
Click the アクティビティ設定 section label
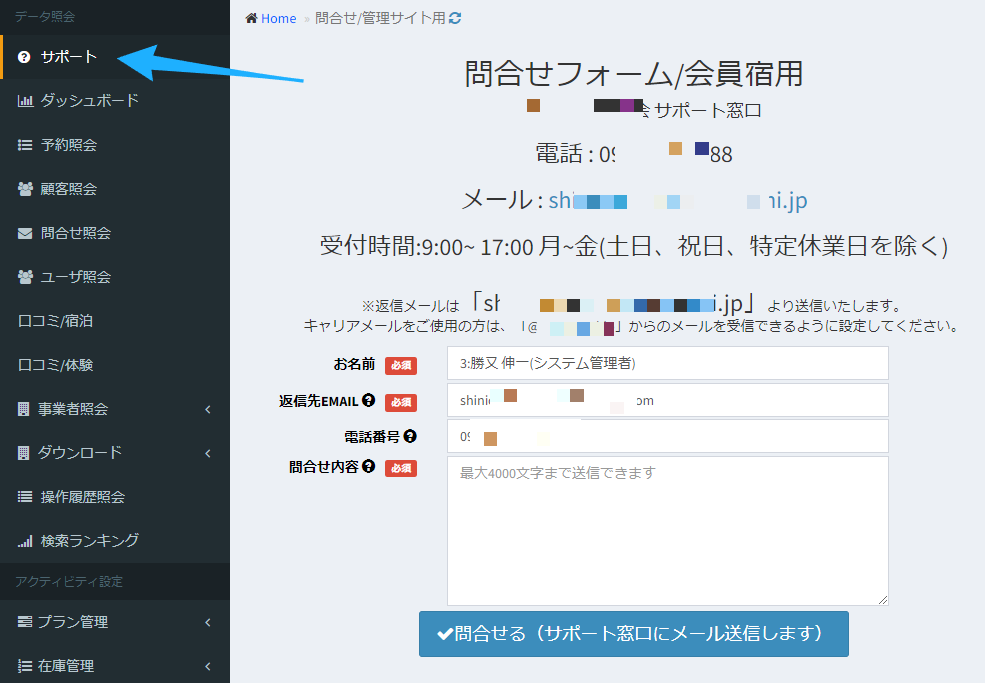point(69,582)
